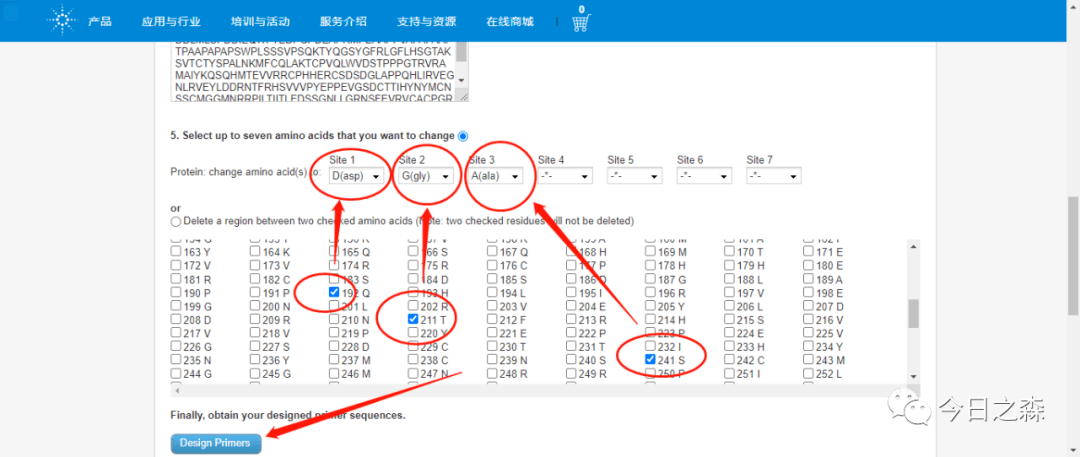Click the Agilent spark logo
The width and height of the screenshot is (1080, 457).
(62, 21)
